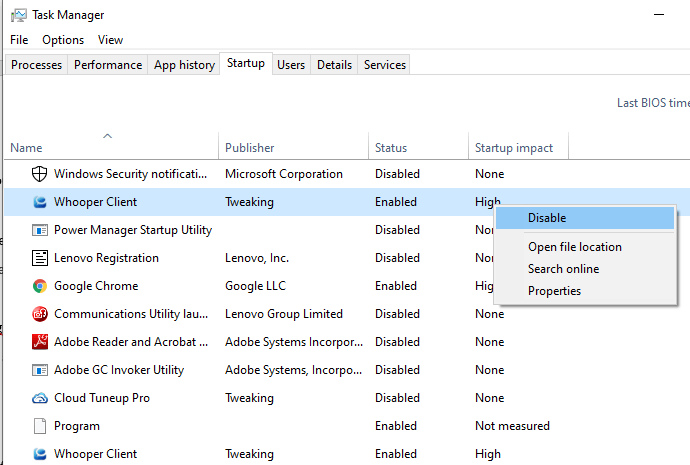Click the Adobe Systems, Incorpo... publisher cell
This screenshot has height=465, width=690.
click(294, 370)
